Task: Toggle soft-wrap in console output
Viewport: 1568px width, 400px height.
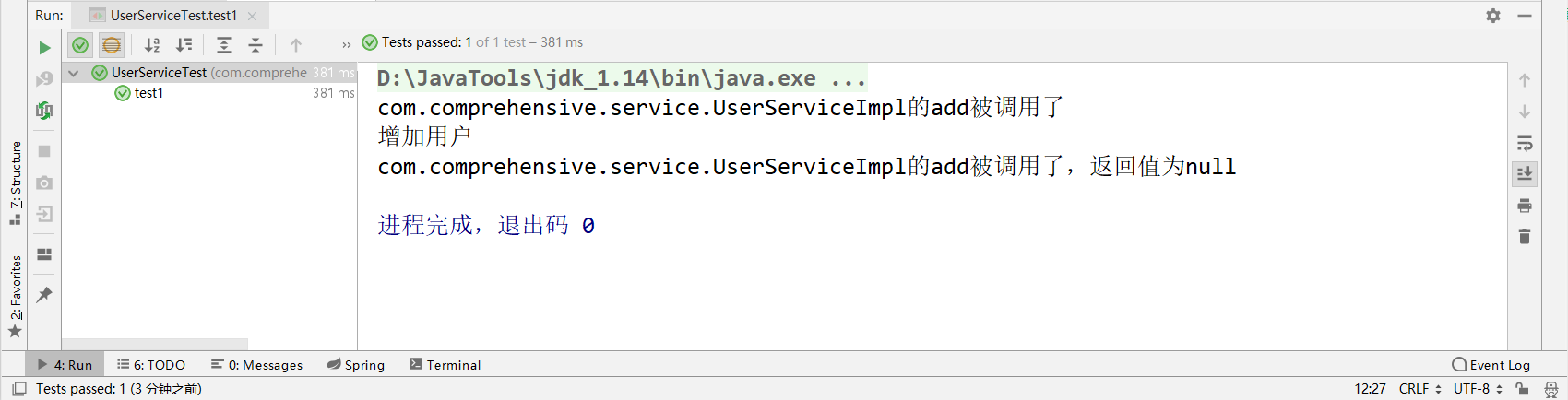Action: pyautogui.click(x=1525, y=144)
